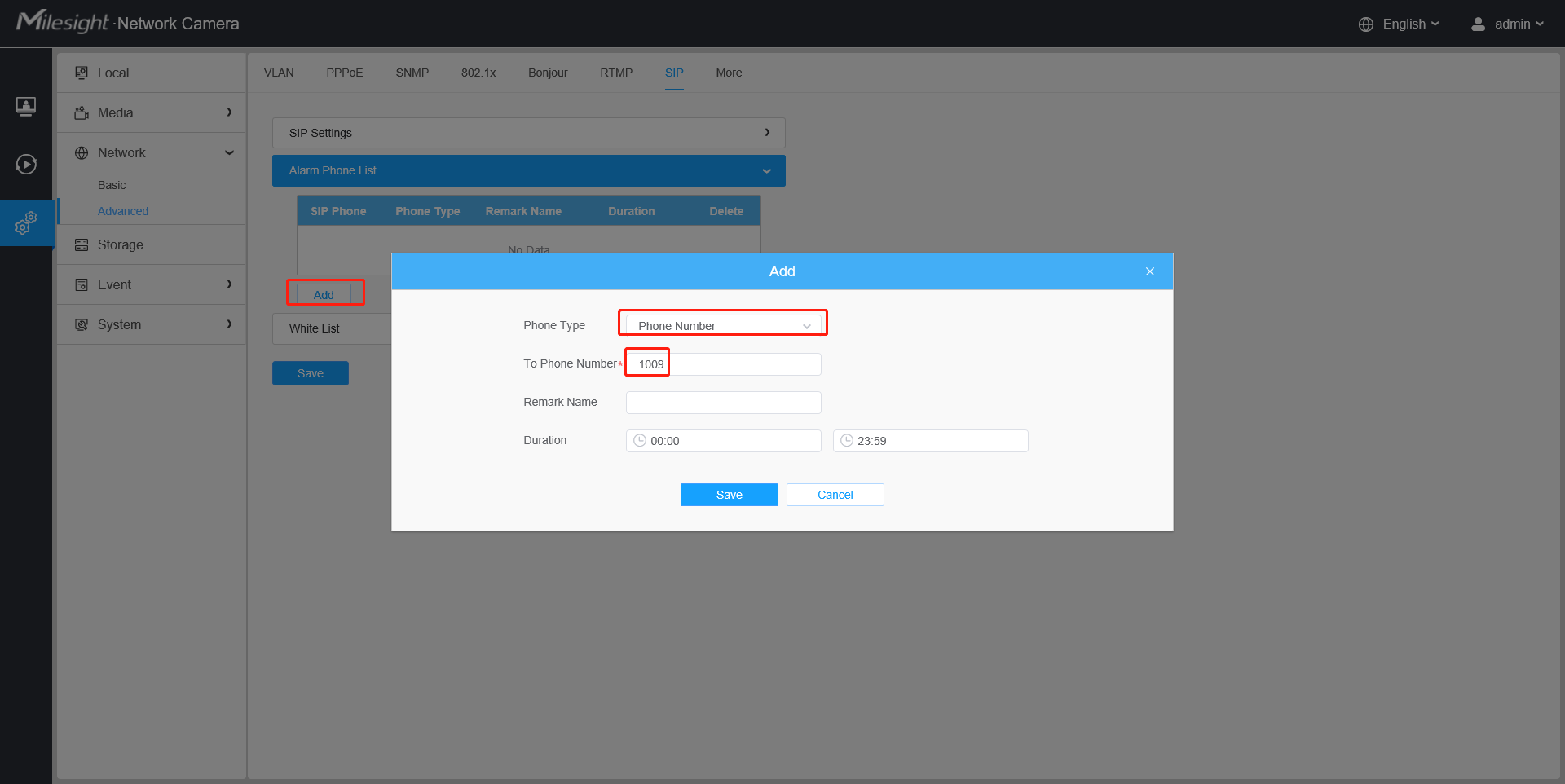Image resolution: width=1565 pixels, height=784 pixels.
Task: Go to the RTMP tab
Action: click(616, 73)
